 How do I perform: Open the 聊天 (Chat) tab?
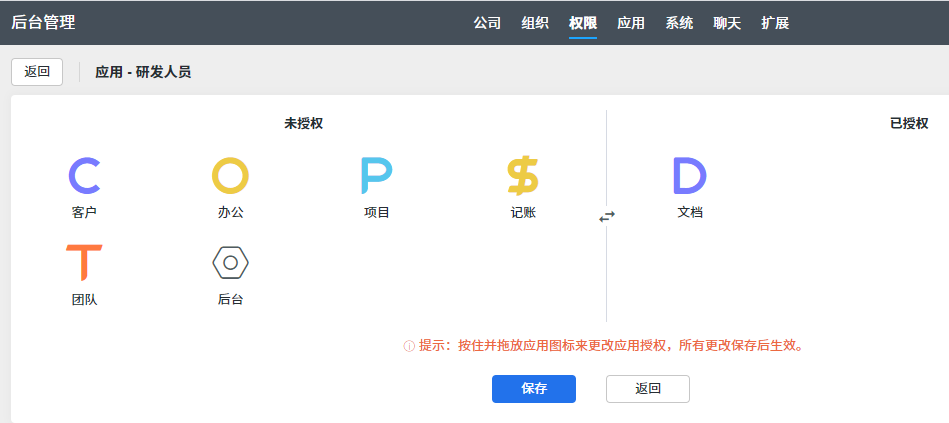click(727, 23)
